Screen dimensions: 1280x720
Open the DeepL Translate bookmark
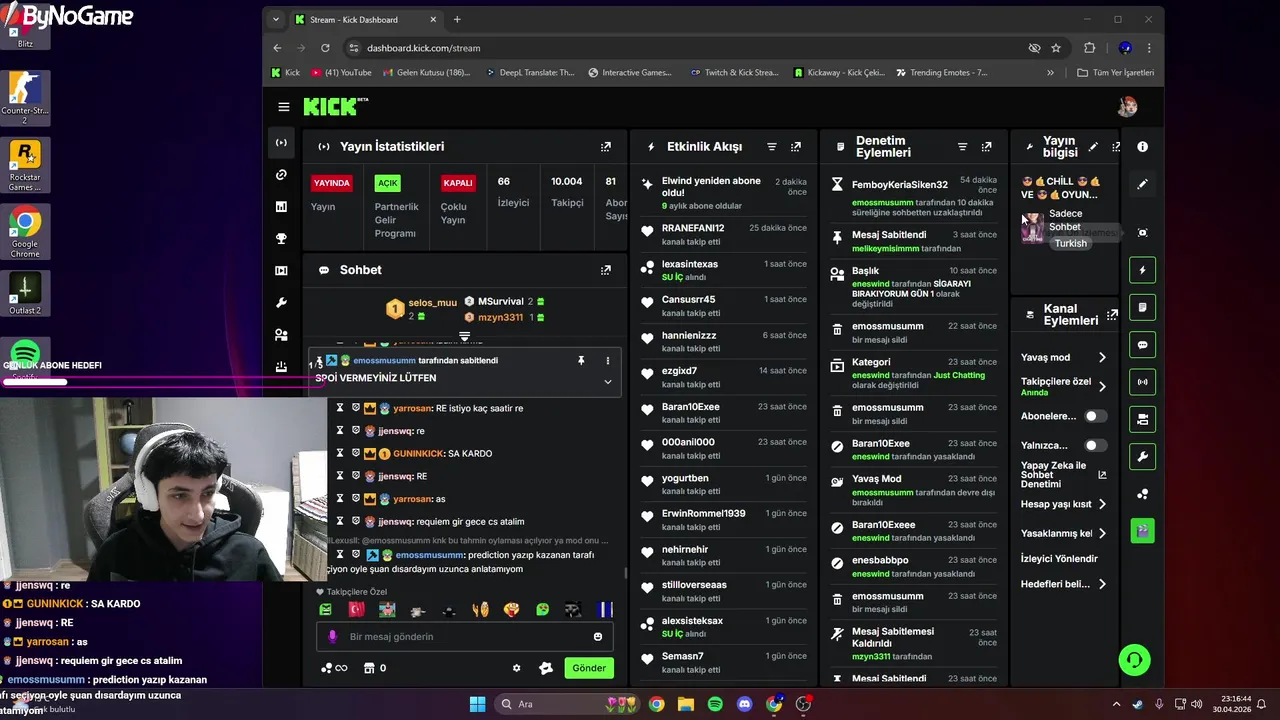(x=530, y=73)
